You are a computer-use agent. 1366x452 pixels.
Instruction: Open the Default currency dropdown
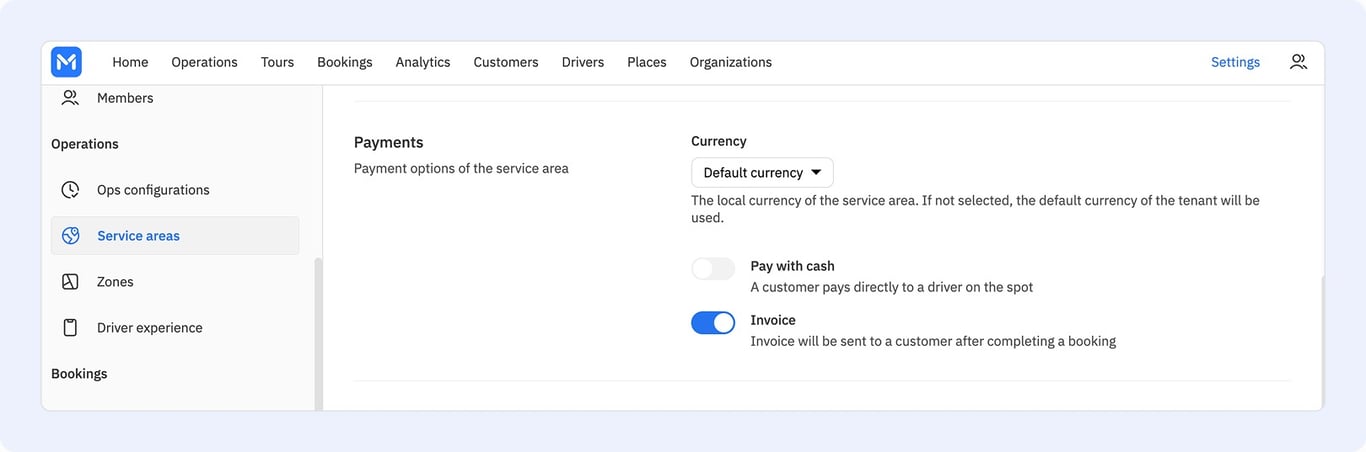[762, 173]
